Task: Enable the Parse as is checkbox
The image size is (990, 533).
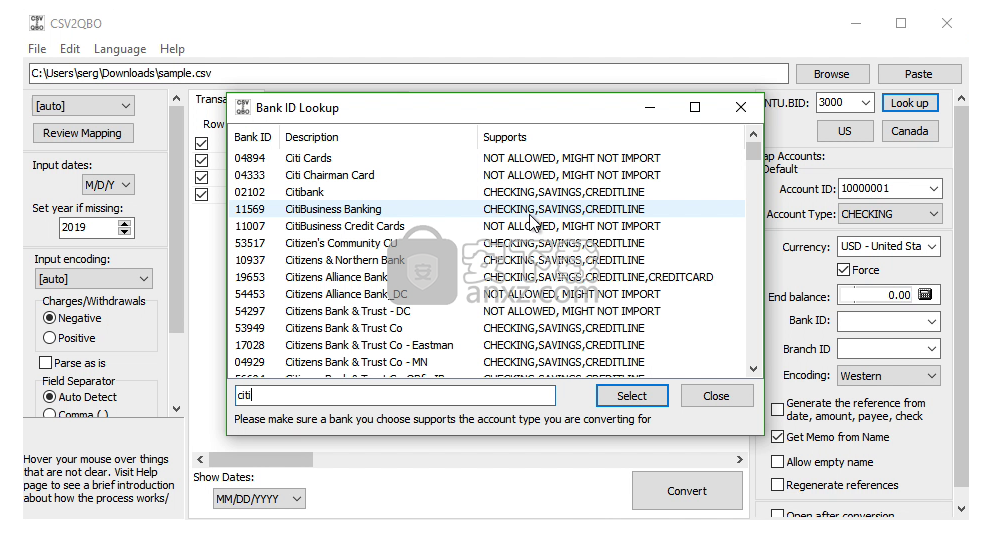Action: [x=45, y=362]
